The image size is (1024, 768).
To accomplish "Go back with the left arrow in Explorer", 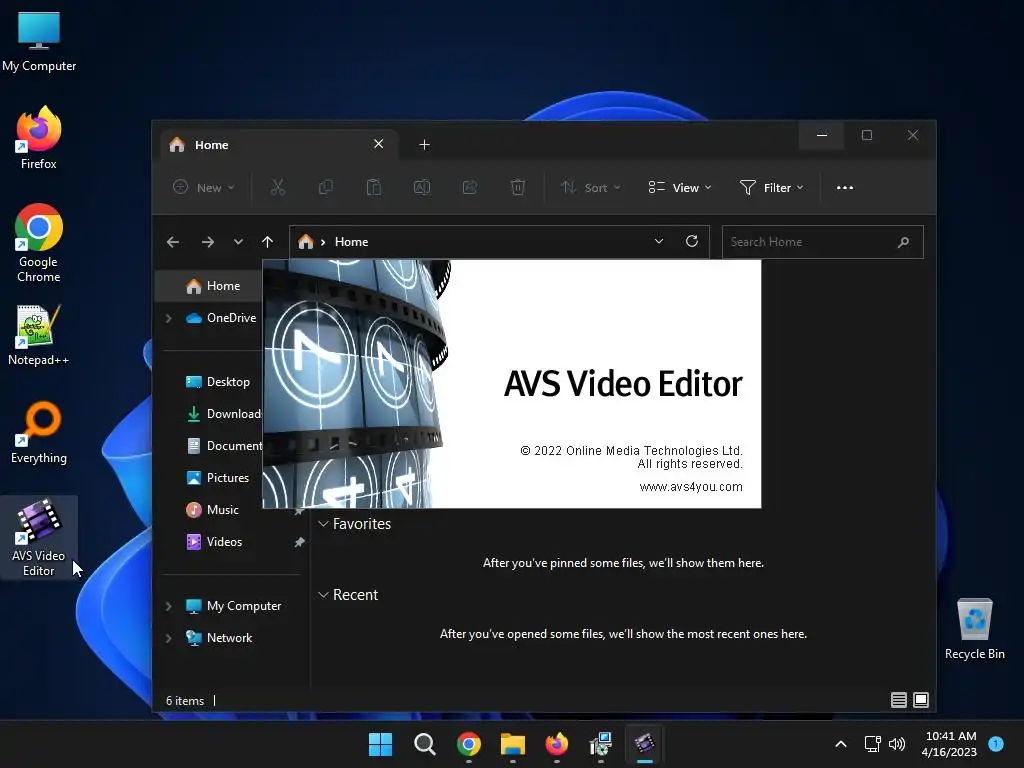I will [x=172, y=242].
